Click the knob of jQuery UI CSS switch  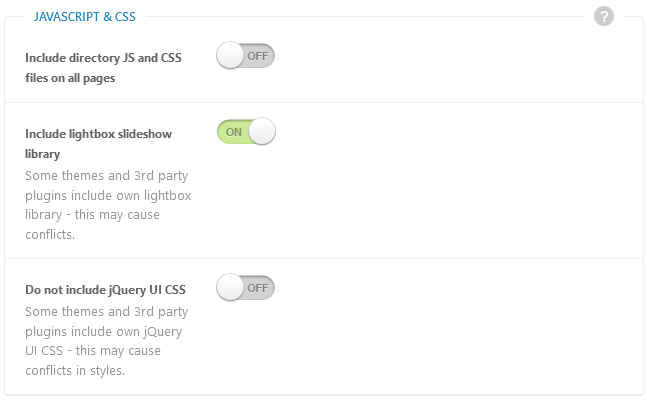(x=230, y=288)
